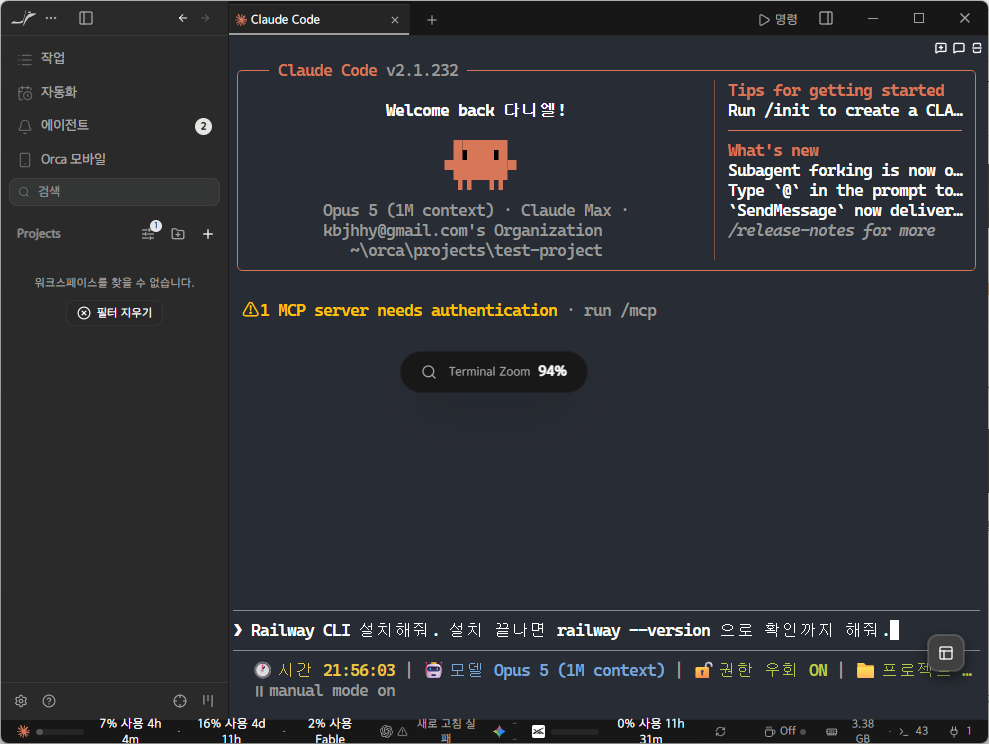Click the 0% 사용 11h usage entry

coord(651,731)
